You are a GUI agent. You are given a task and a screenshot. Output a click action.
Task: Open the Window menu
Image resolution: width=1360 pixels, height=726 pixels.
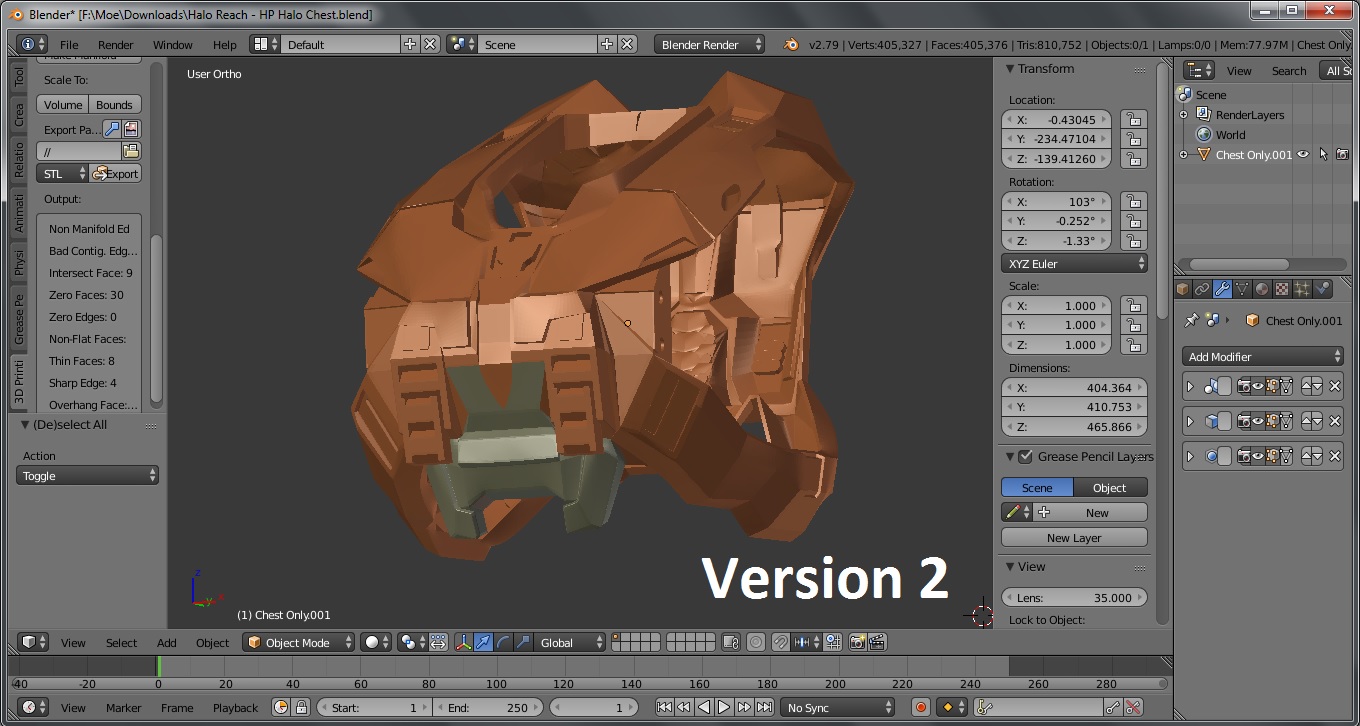172,44
